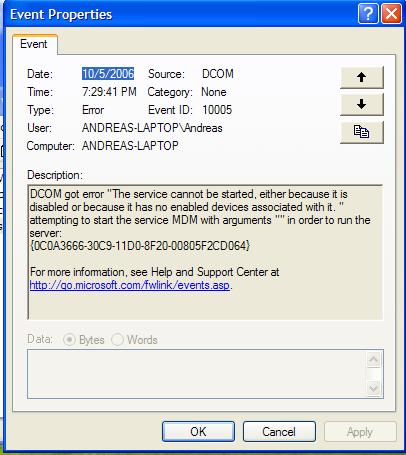Confirm with the OK button
406x455 pixels.
point(198,432)
